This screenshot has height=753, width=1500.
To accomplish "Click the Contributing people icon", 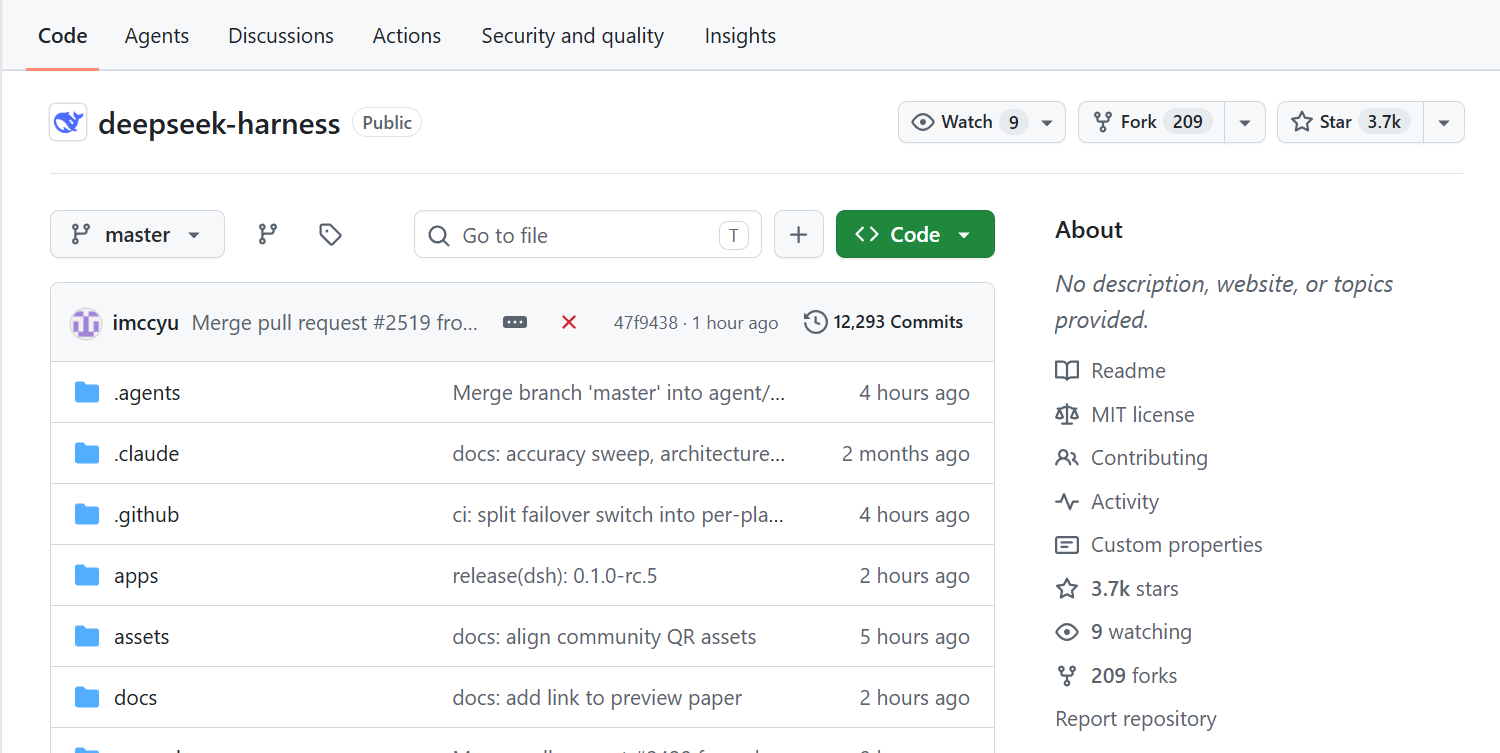I will [1067, 458].
